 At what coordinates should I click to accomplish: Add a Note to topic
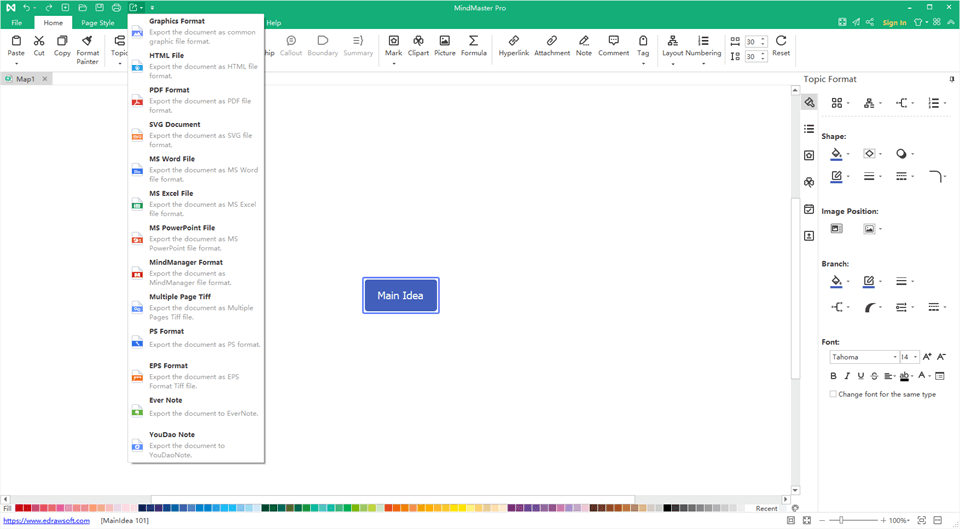[x=583, y=46]
